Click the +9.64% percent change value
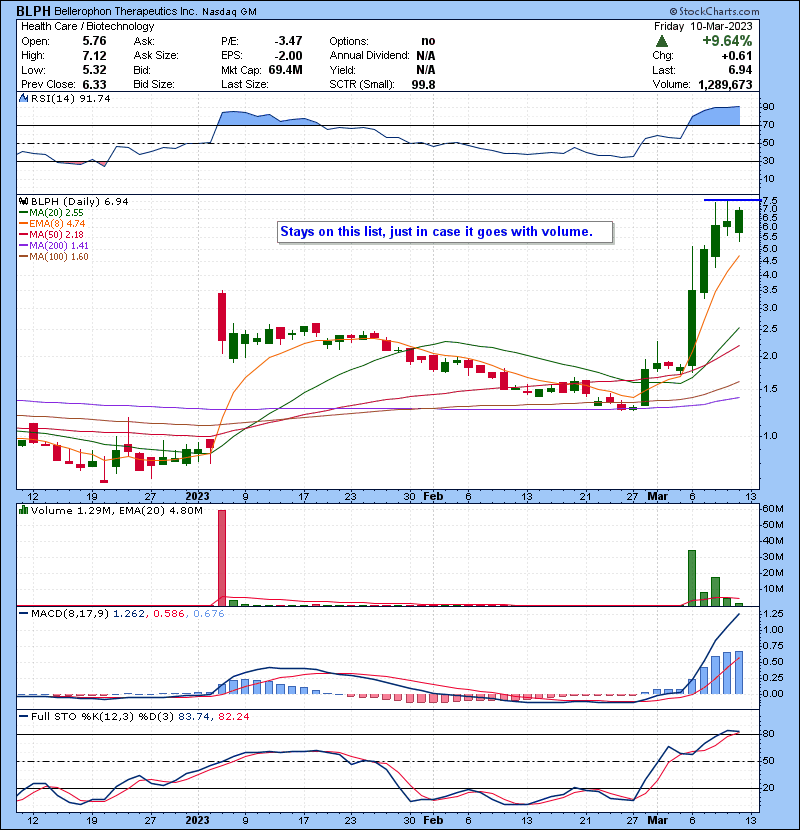 click(x=727, y=41)
